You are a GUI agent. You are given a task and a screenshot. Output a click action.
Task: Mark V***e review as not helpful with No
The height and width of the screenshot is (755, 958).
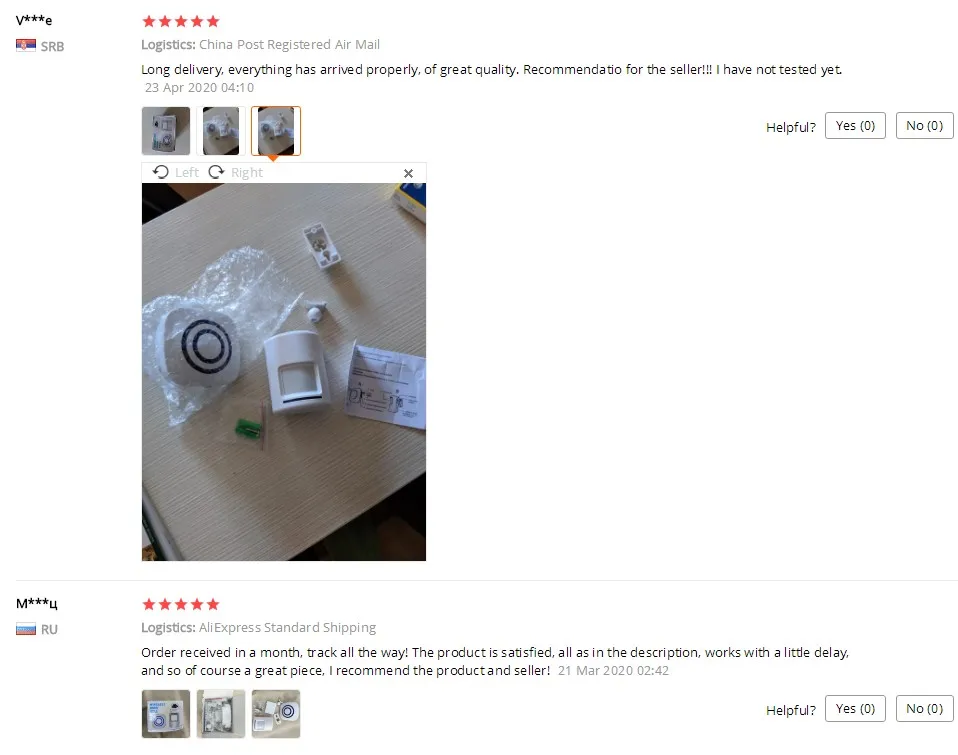point(924,126)
